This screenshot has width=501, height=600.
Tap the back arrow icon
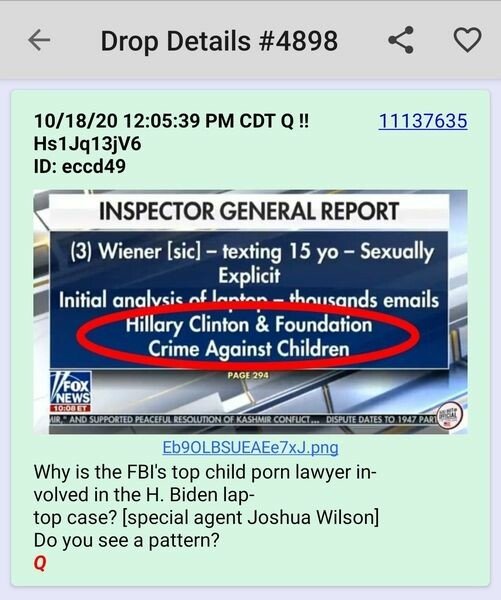(39, 39)
